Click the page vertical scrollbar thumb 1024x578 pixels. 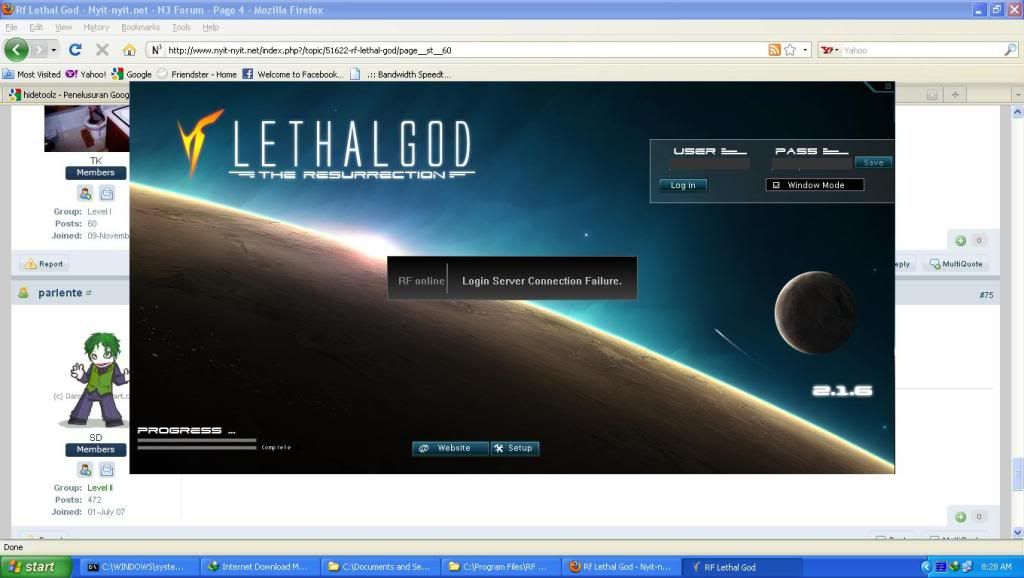pyautogui.click(x=1017, y=475)
